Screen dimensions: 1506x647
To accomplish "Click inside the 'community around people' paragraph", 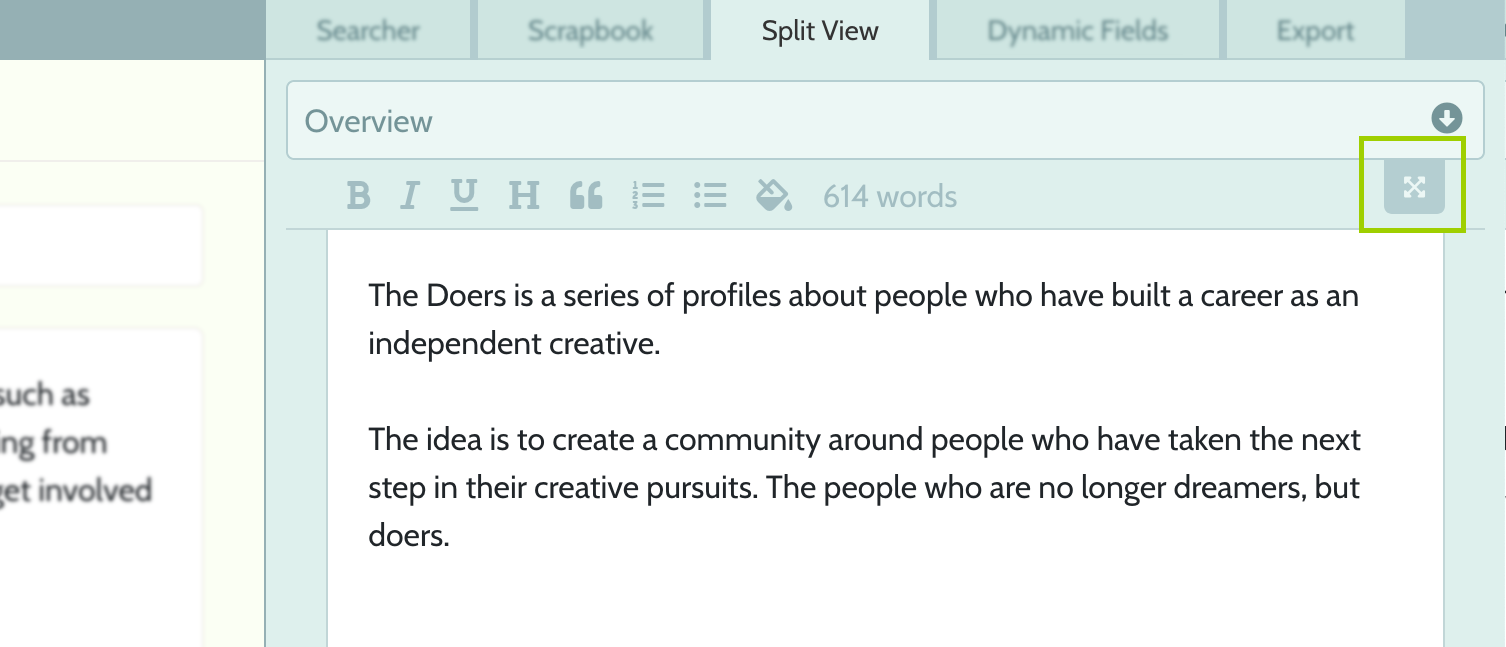I will click(865, 488).
